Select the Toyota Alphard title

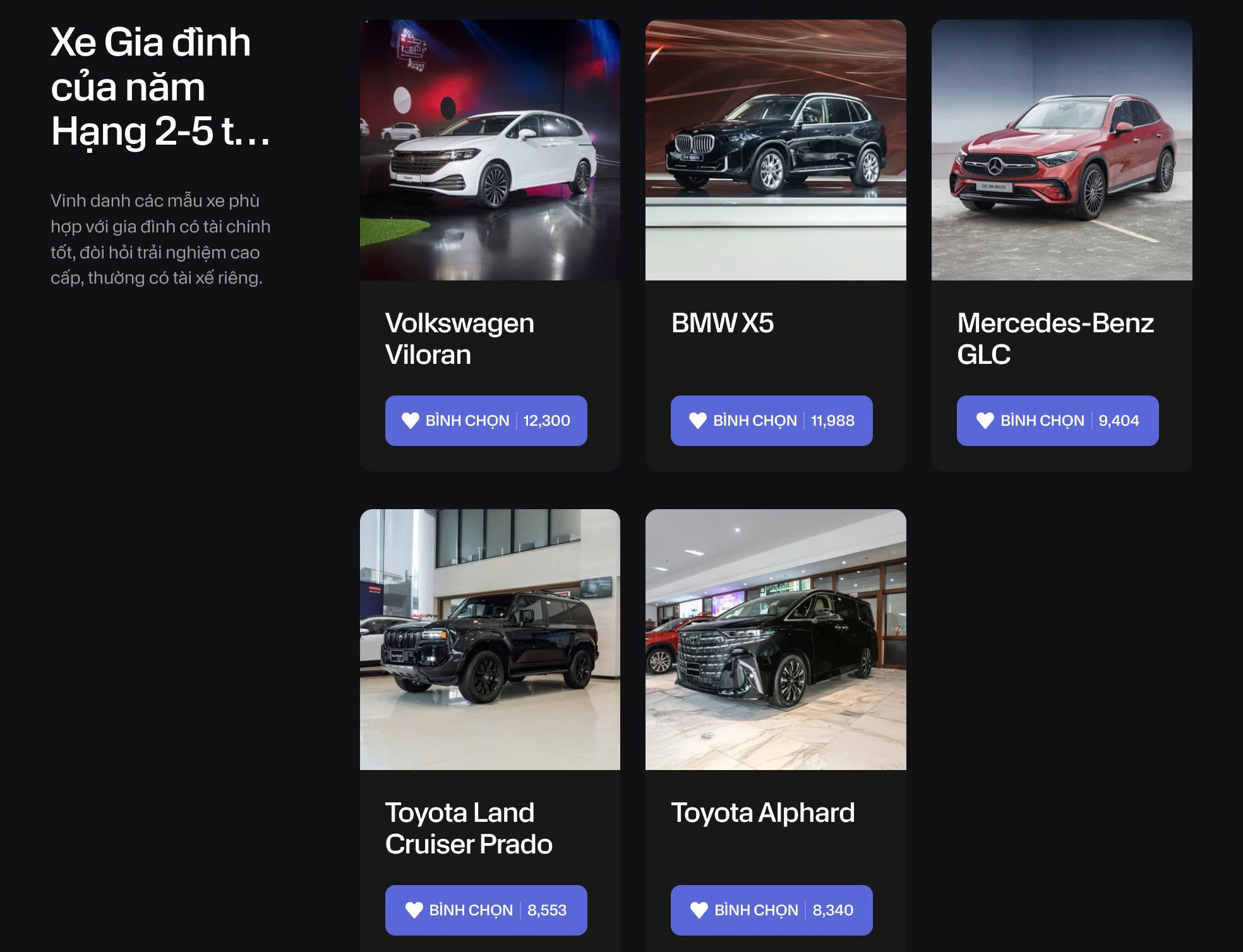click(x=763, y=813)
